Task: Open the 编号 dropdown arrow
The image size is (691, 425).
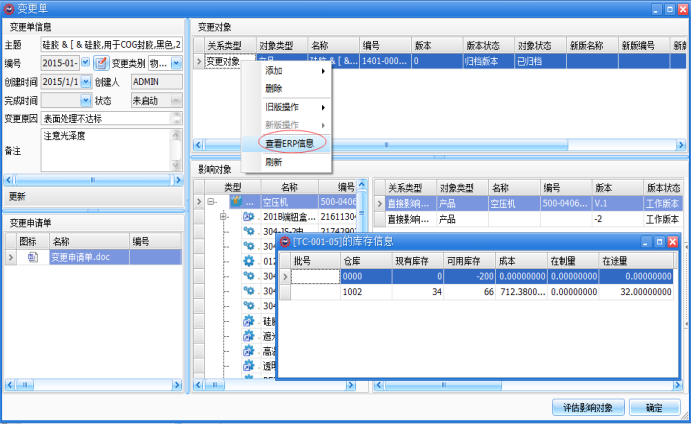Action: [86, 63]
